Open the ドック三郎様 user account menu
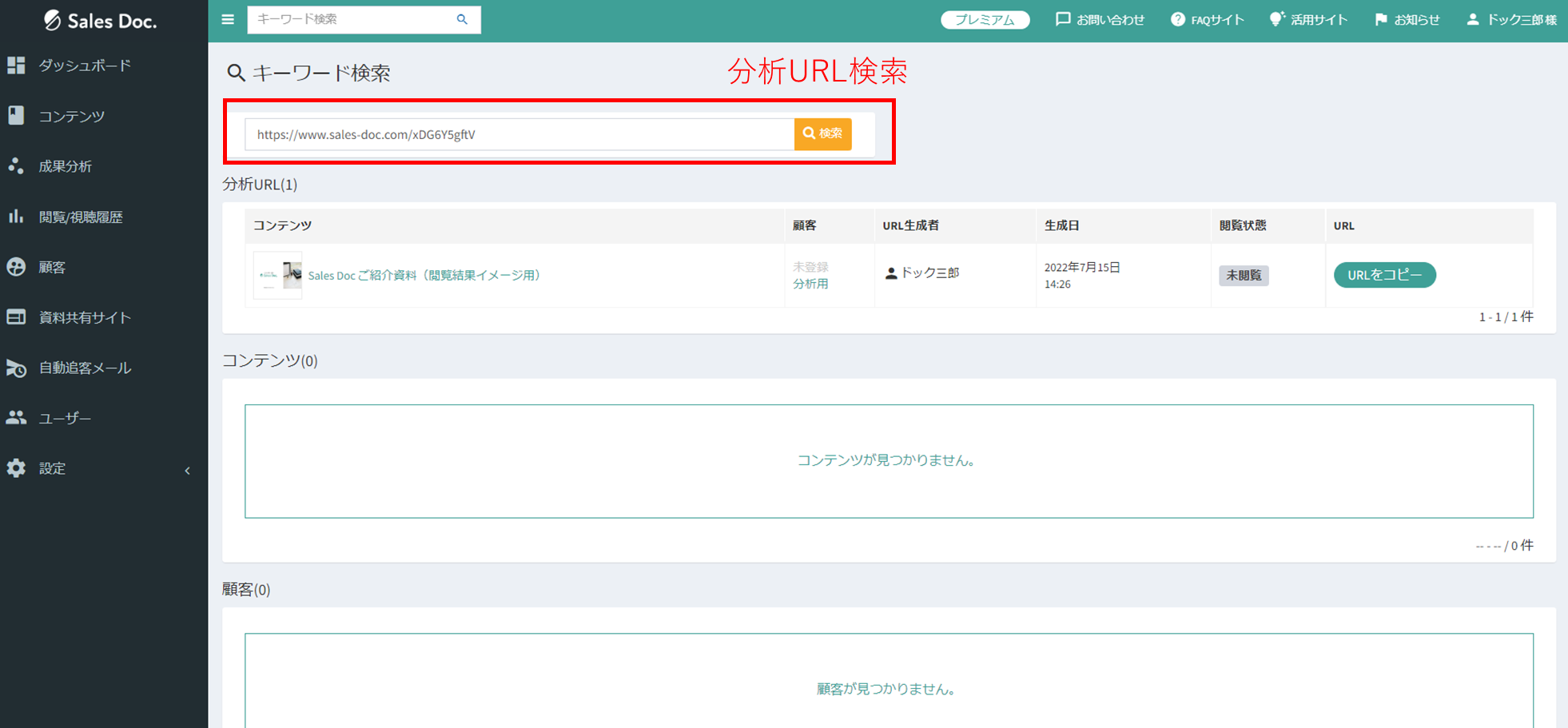 [1511, 20]
